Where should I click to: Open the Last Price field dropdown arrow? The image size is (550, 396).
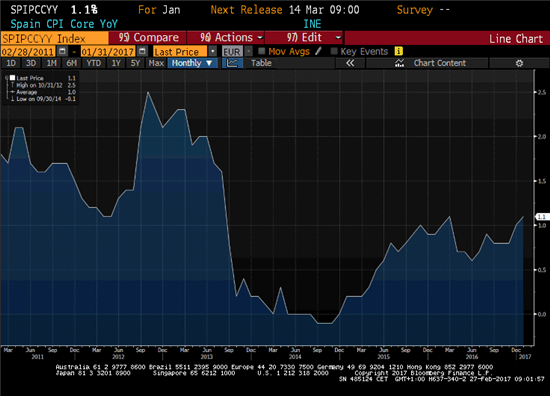coord(213,51)
